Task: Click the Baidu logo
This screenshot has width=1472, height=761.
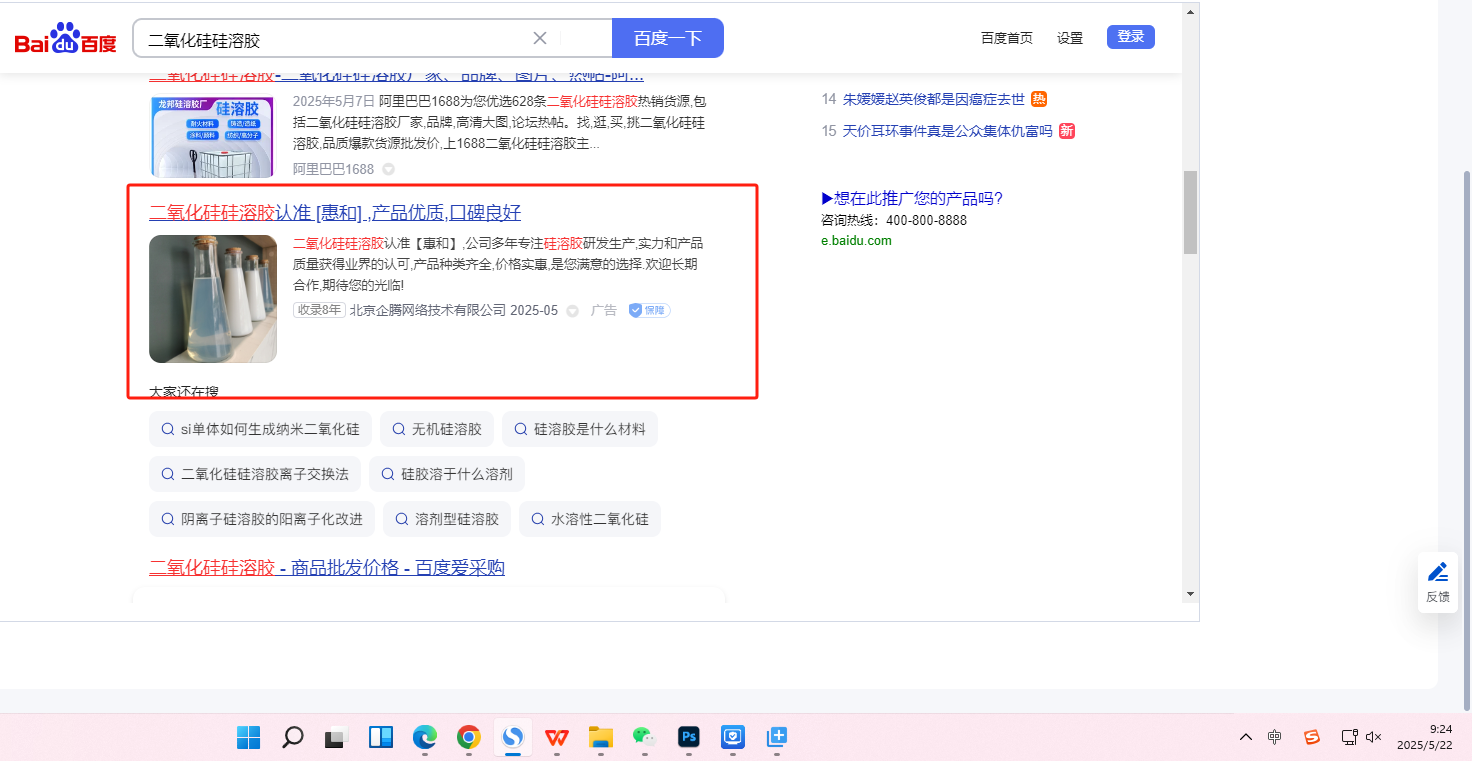Action: [65, 39]
